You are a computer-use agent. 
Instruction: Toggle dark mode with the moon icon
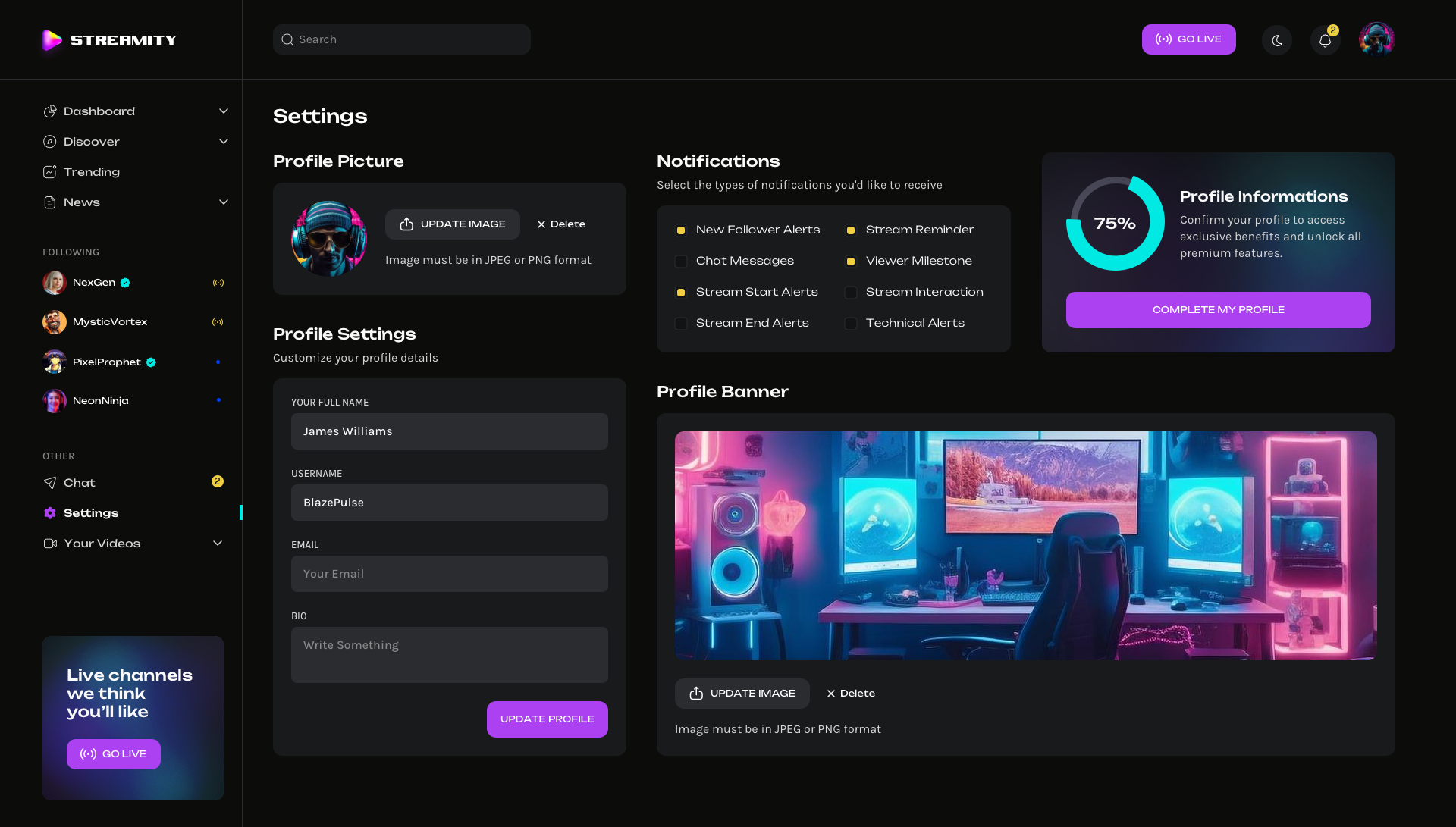(1276, 39)
